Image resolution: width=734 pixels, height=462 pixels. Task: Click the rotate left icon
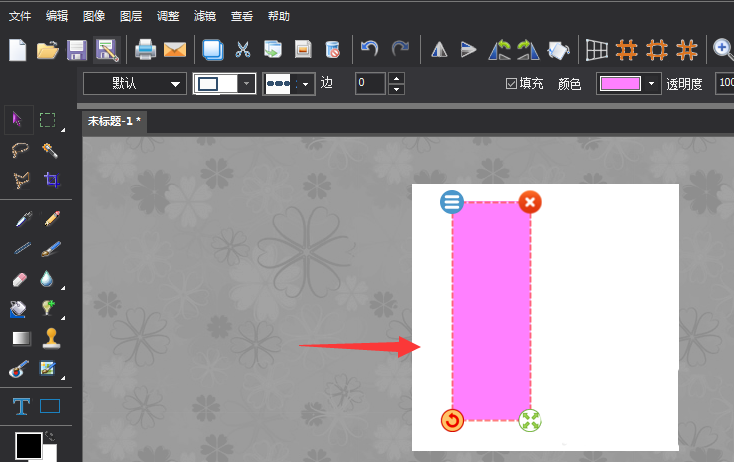click(499, 50)
